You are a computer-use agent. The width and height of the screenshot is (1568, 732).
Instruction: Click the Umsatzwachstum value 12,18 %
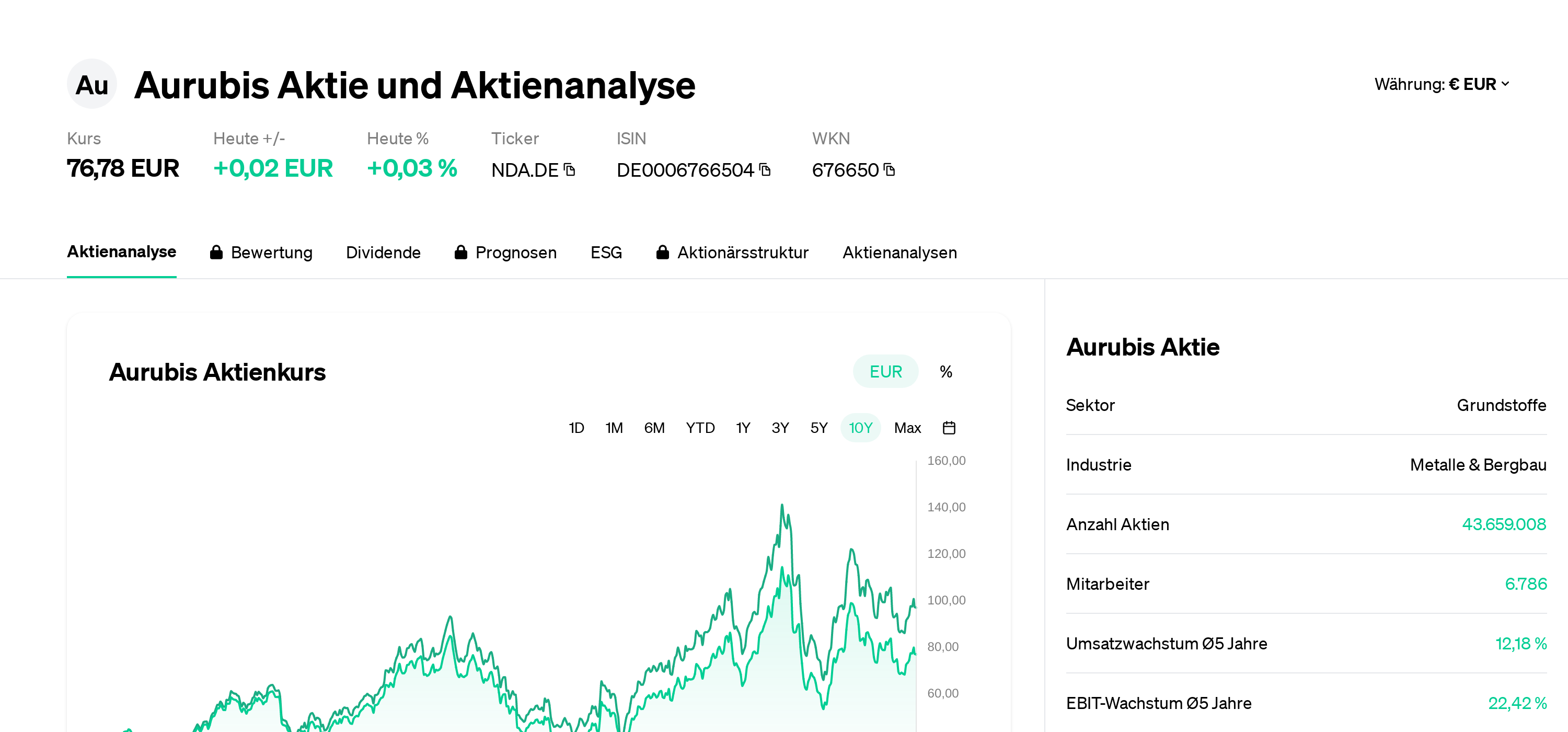tap(1520, 643)
